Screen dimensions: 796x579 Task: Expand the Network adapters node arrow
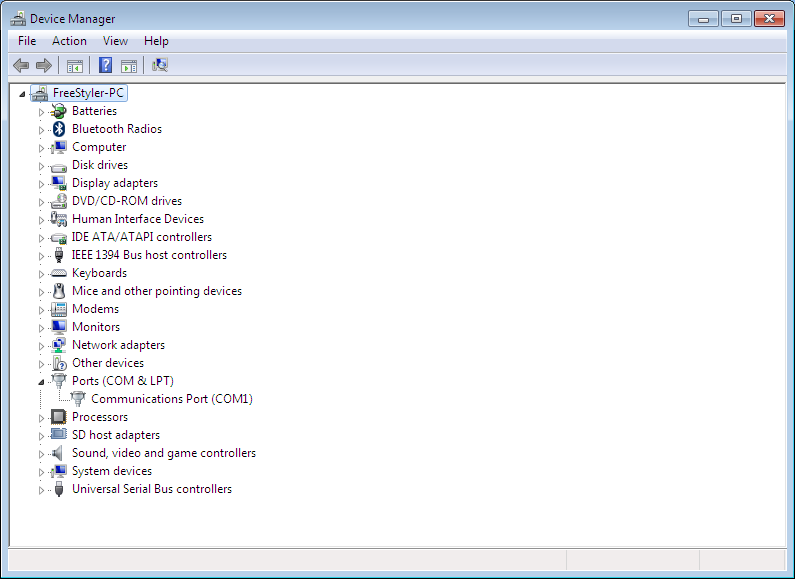41,346
